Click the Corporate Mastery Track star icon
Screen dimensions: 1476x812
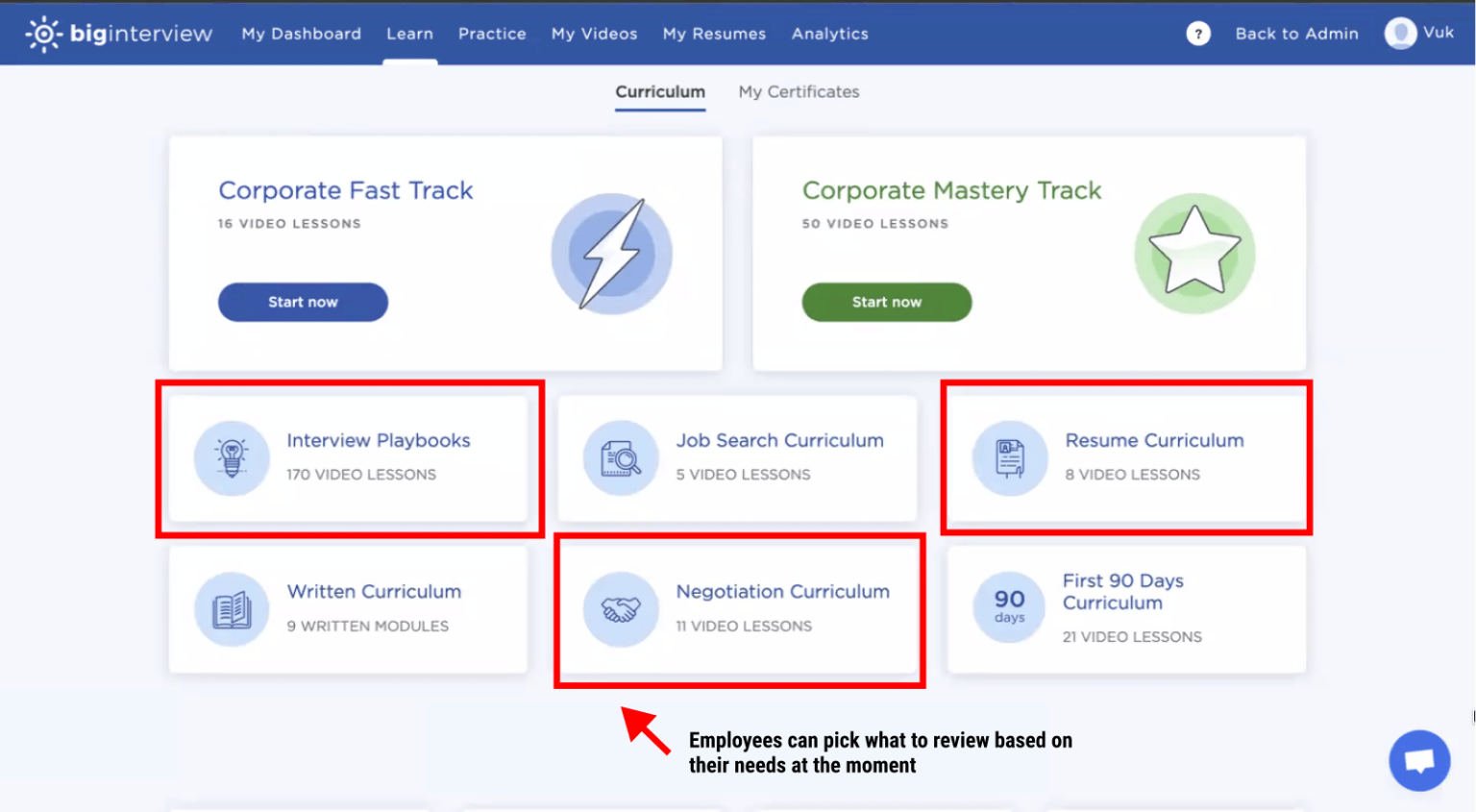[1194, 254]
